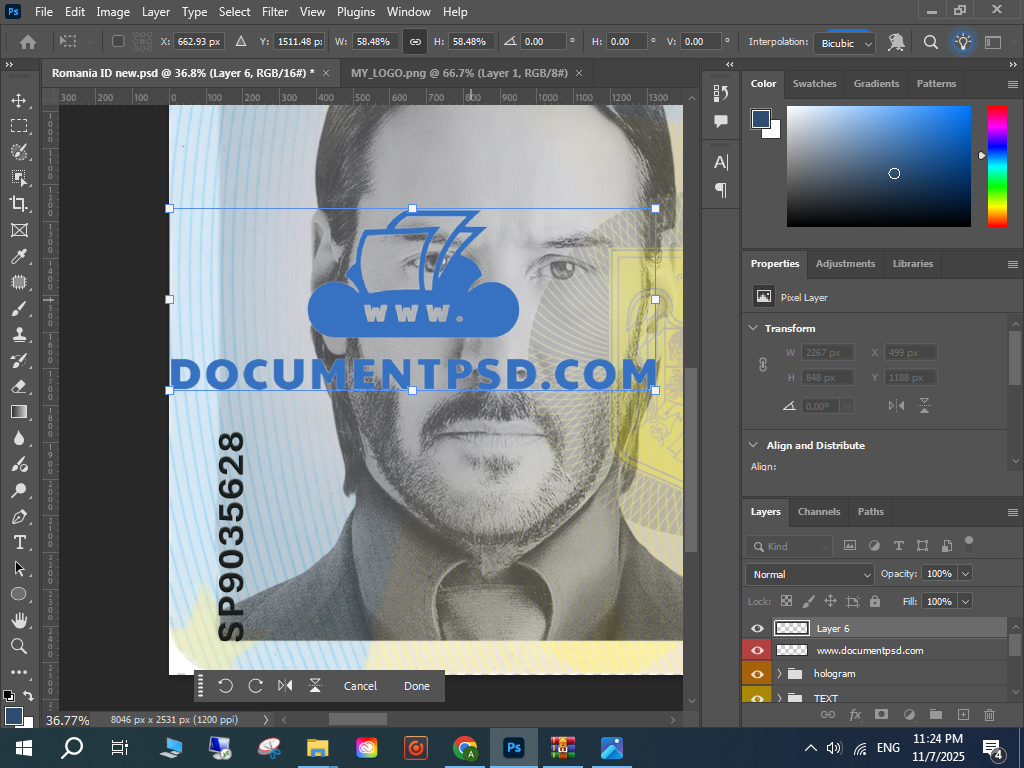Toggle visibility of the hologram group
The width and height of the screenshot is (1024, 768).
(757, 674)
